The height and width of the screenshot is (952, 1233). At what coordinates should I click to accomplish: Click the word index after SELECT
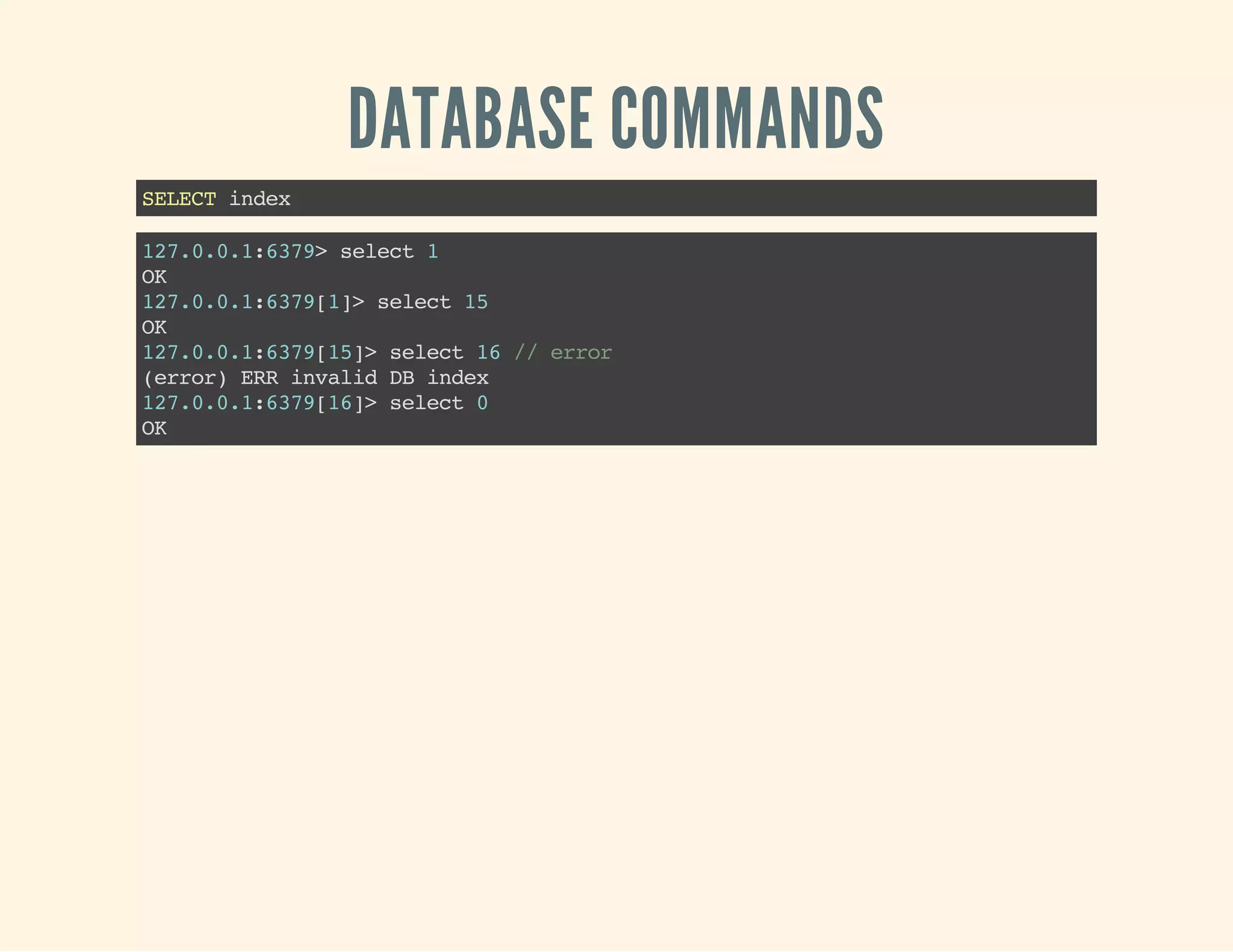pyautogui.click(x=259, y=199)
